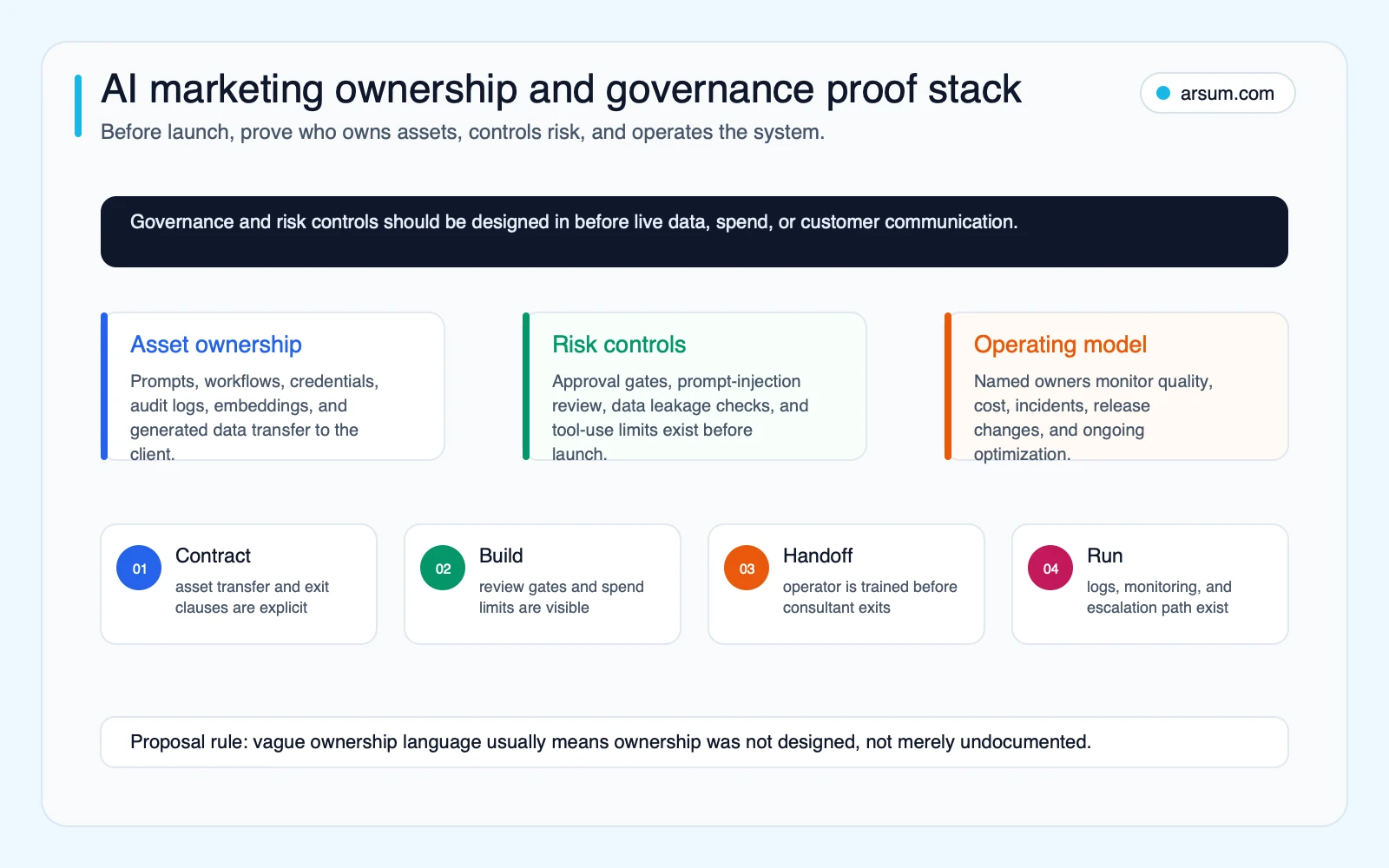Click the Build step title
Image resolution: width=1389 pixels, height=868 pixels.
pyautogui.click(x=501, y=556)
